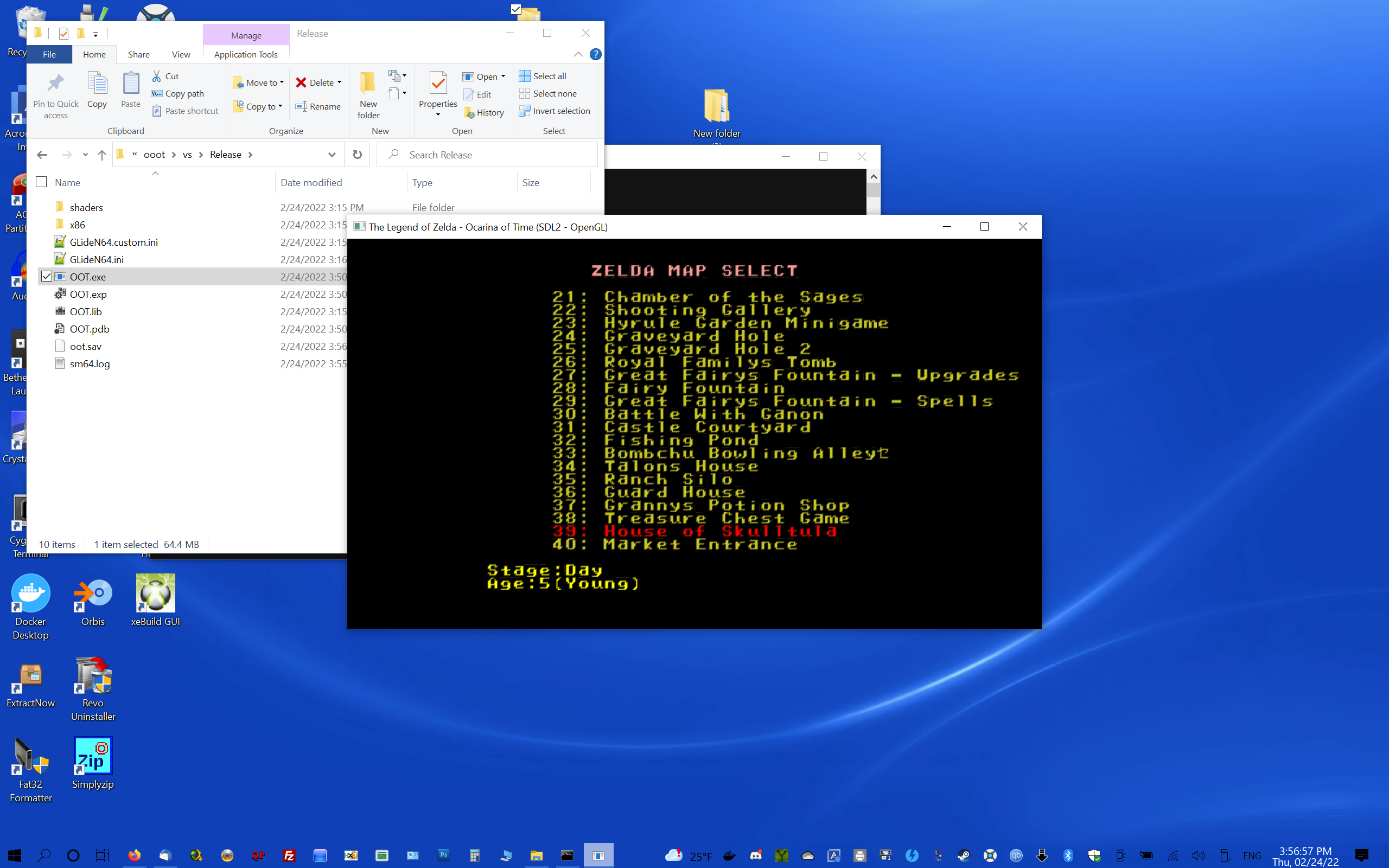Select the xeBuild GUI desktop icon
The height and width of the screenshot is (868, 1389).
[156, 601]
